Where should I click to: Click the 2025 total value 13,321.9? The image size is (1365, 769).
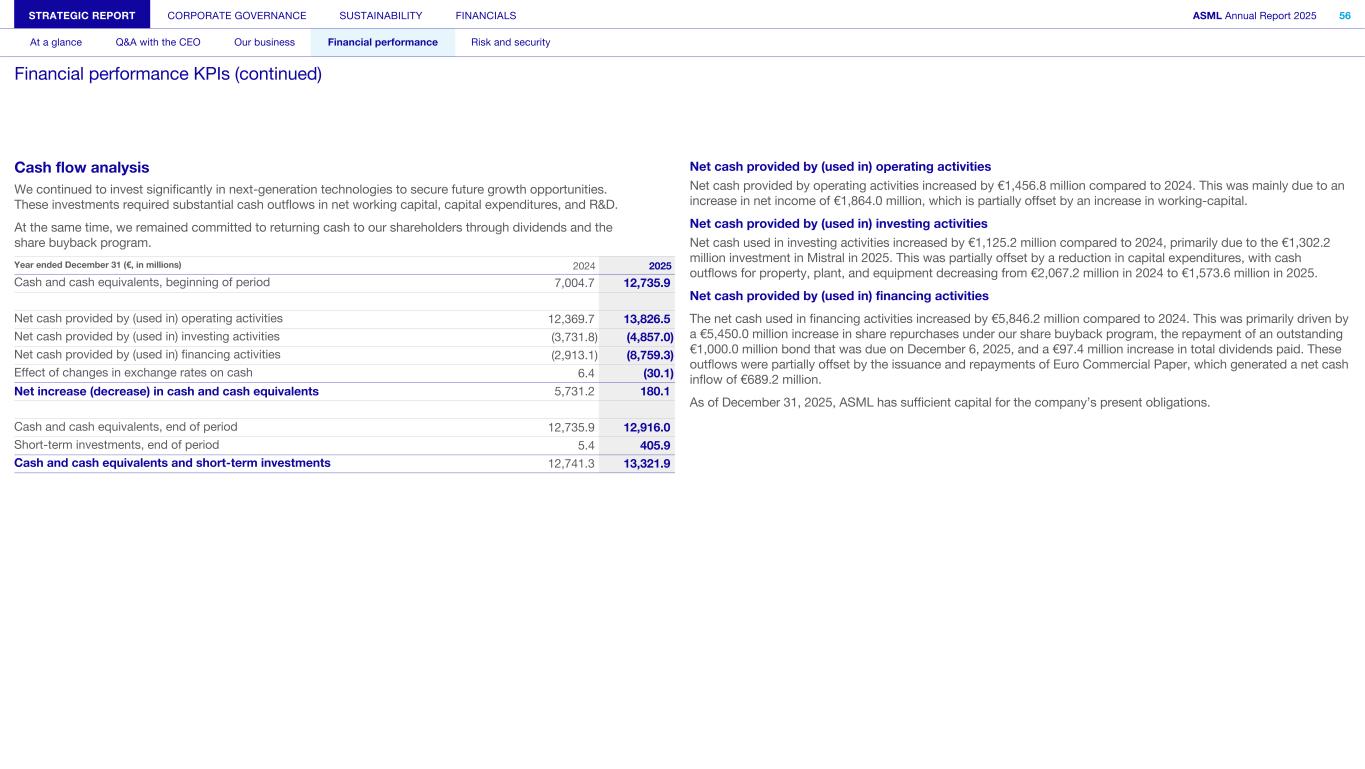pyautogui.click(x=646, y=463)
